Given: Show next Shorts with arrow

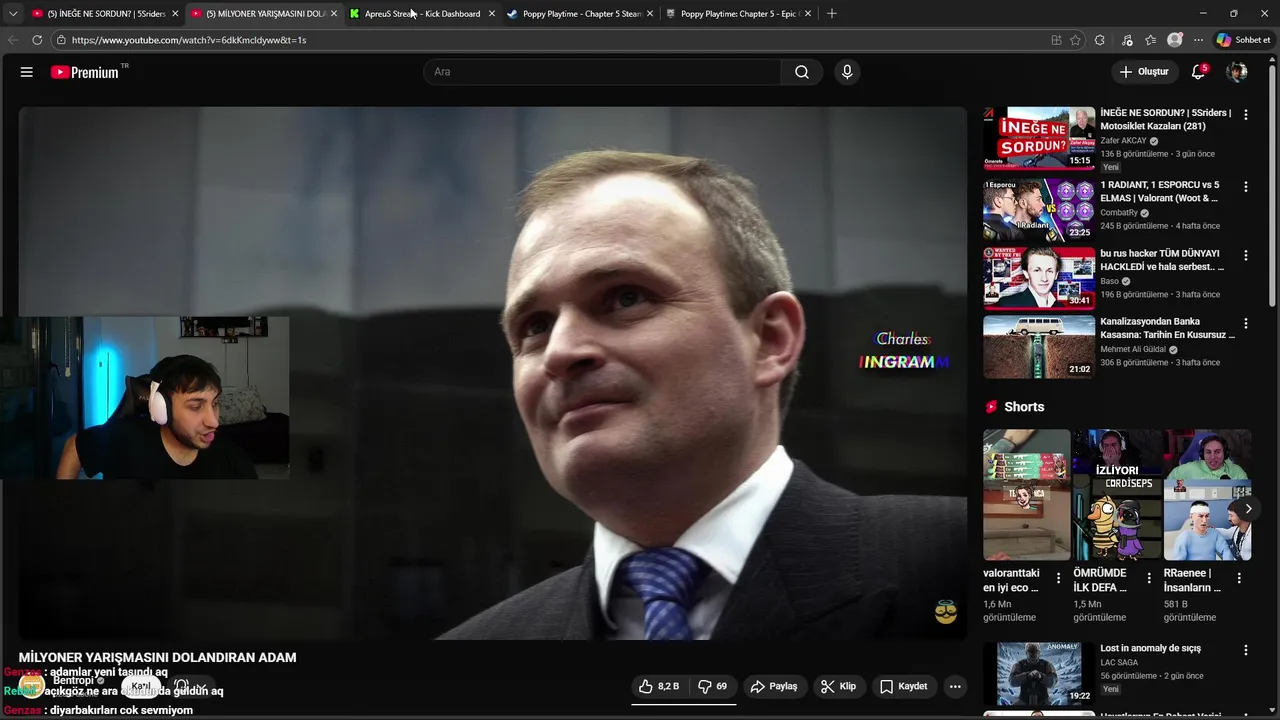Looking at the screenshot, I should click(x=1248, y=509).
